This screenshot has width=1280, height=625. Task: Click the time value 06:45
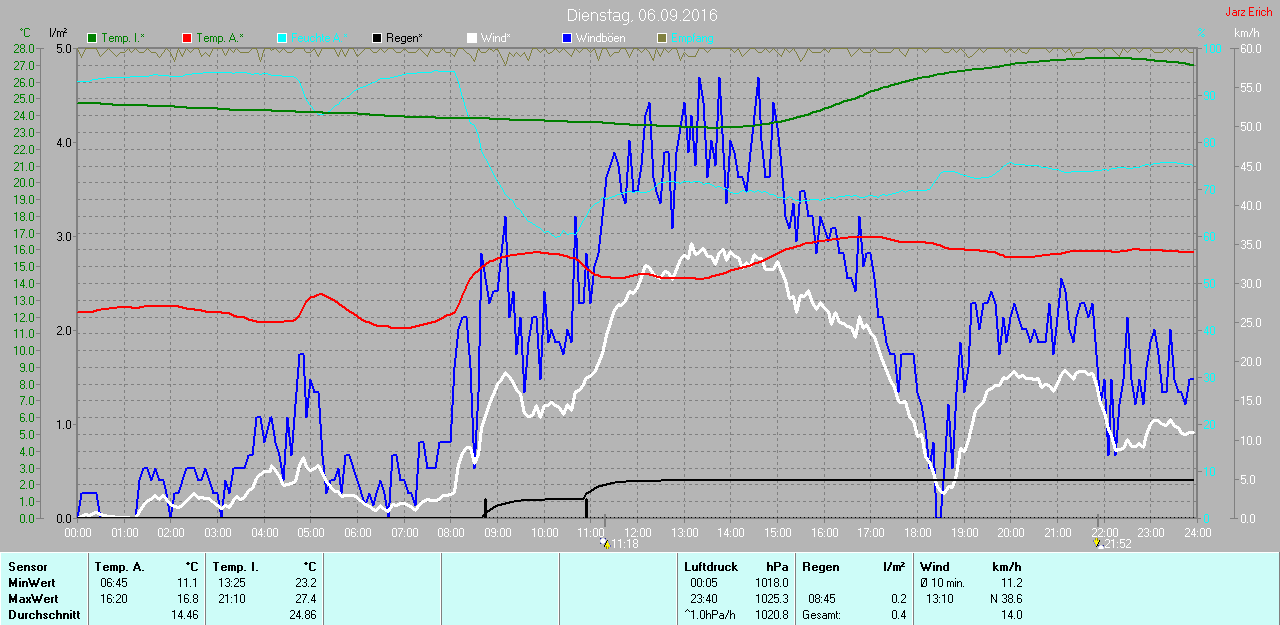tap(114, 582)
